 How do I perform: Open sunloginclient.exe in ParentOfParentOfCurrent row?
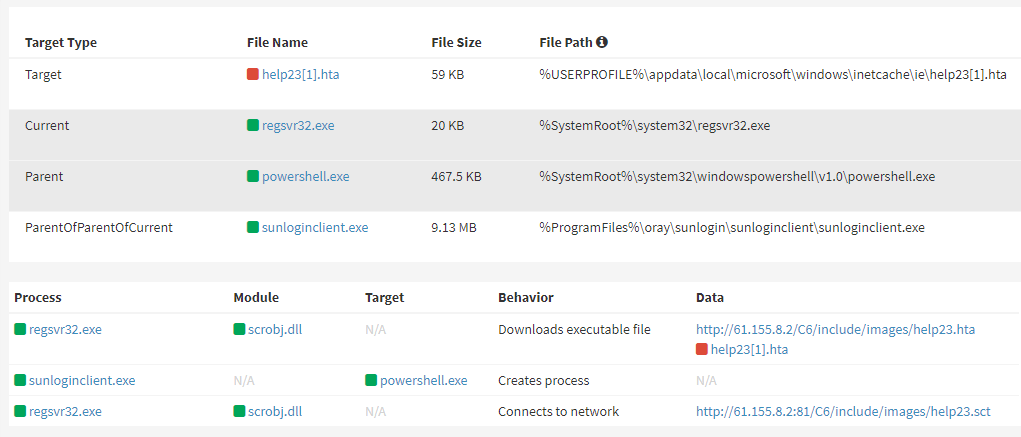(x=315, y=228)
